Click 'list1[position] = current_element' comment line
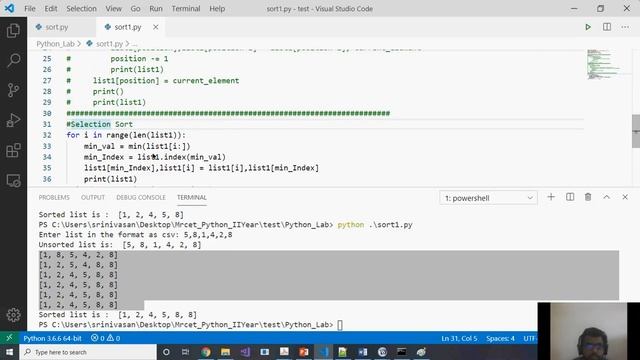 click(166, 80)
